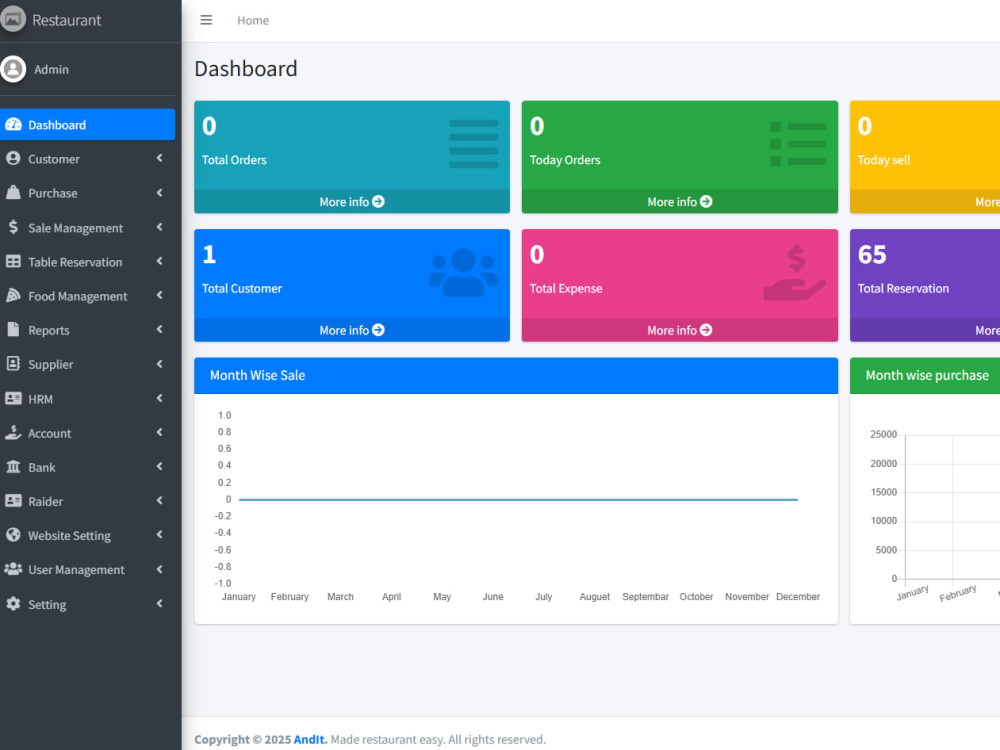
Task: Click the Admin username link
Action: 51,70
